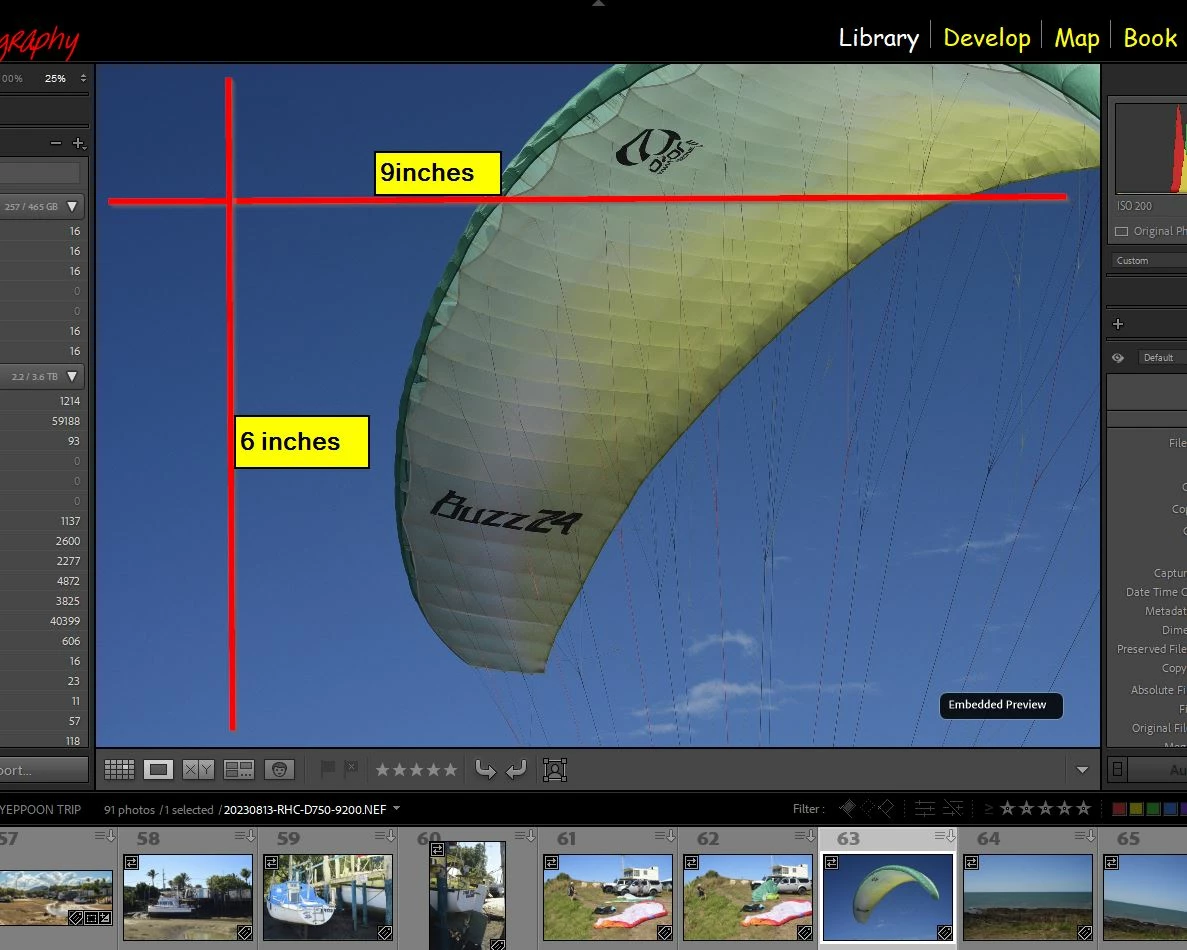Click metadata sync icon on thumbnail 63
This screenshot has width=1187, height=950.
831,862
